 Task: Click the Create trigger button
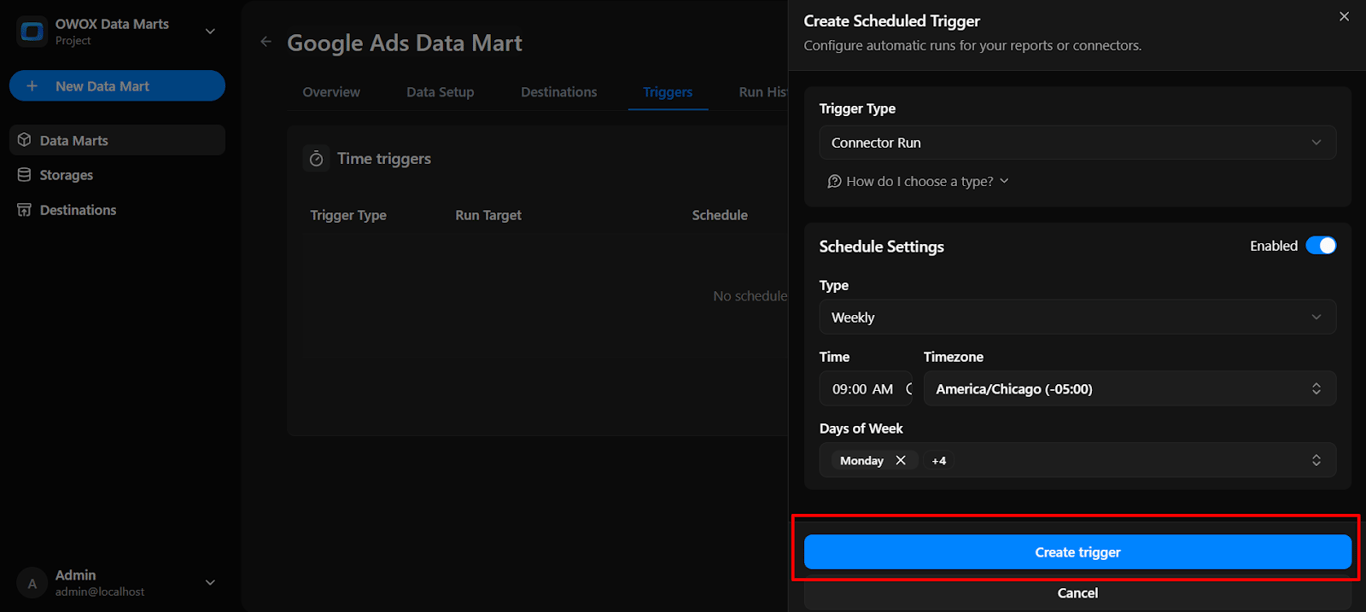[x=1077, y=552]
